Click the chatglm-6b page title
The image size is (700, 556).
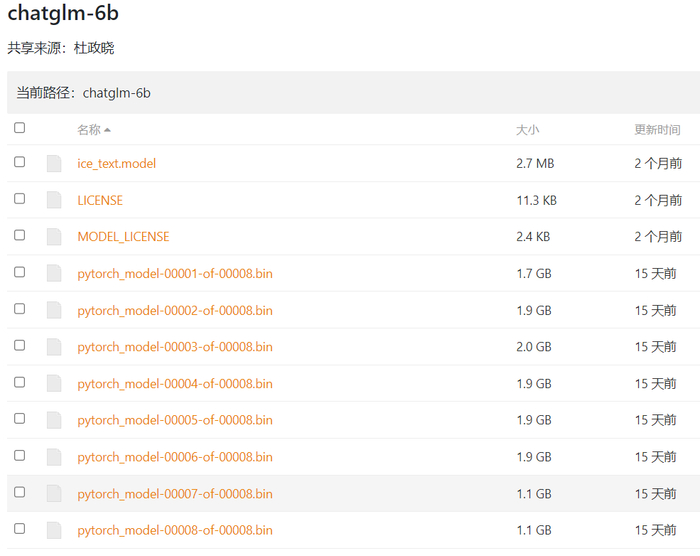[x=63, y=13]
